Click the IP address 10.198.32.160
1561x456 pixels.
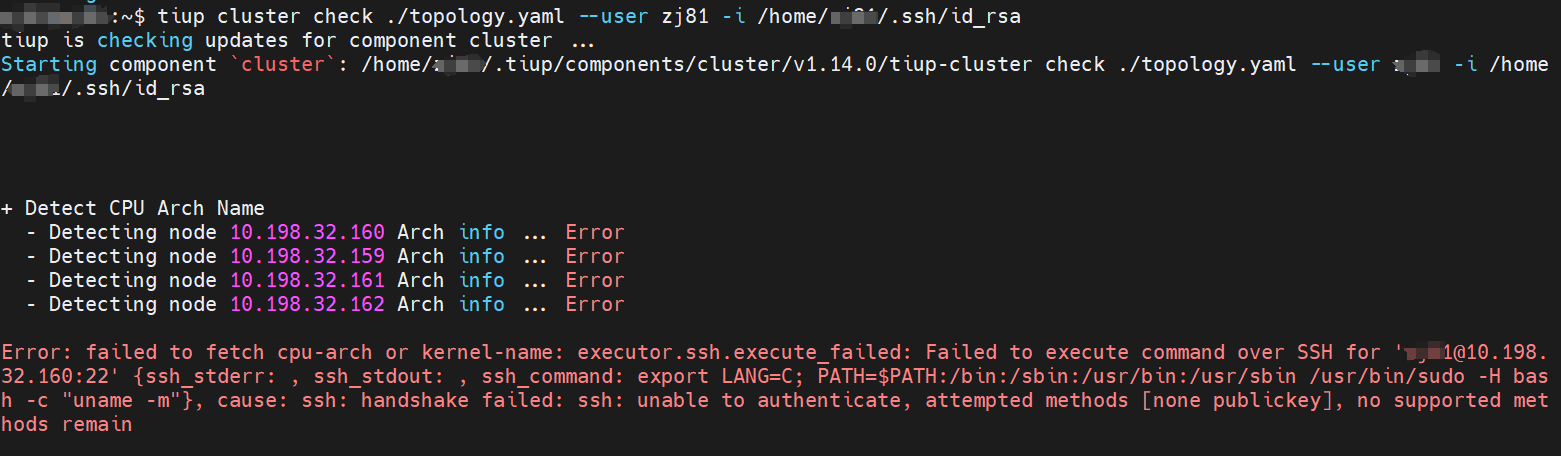pos(307,232)
